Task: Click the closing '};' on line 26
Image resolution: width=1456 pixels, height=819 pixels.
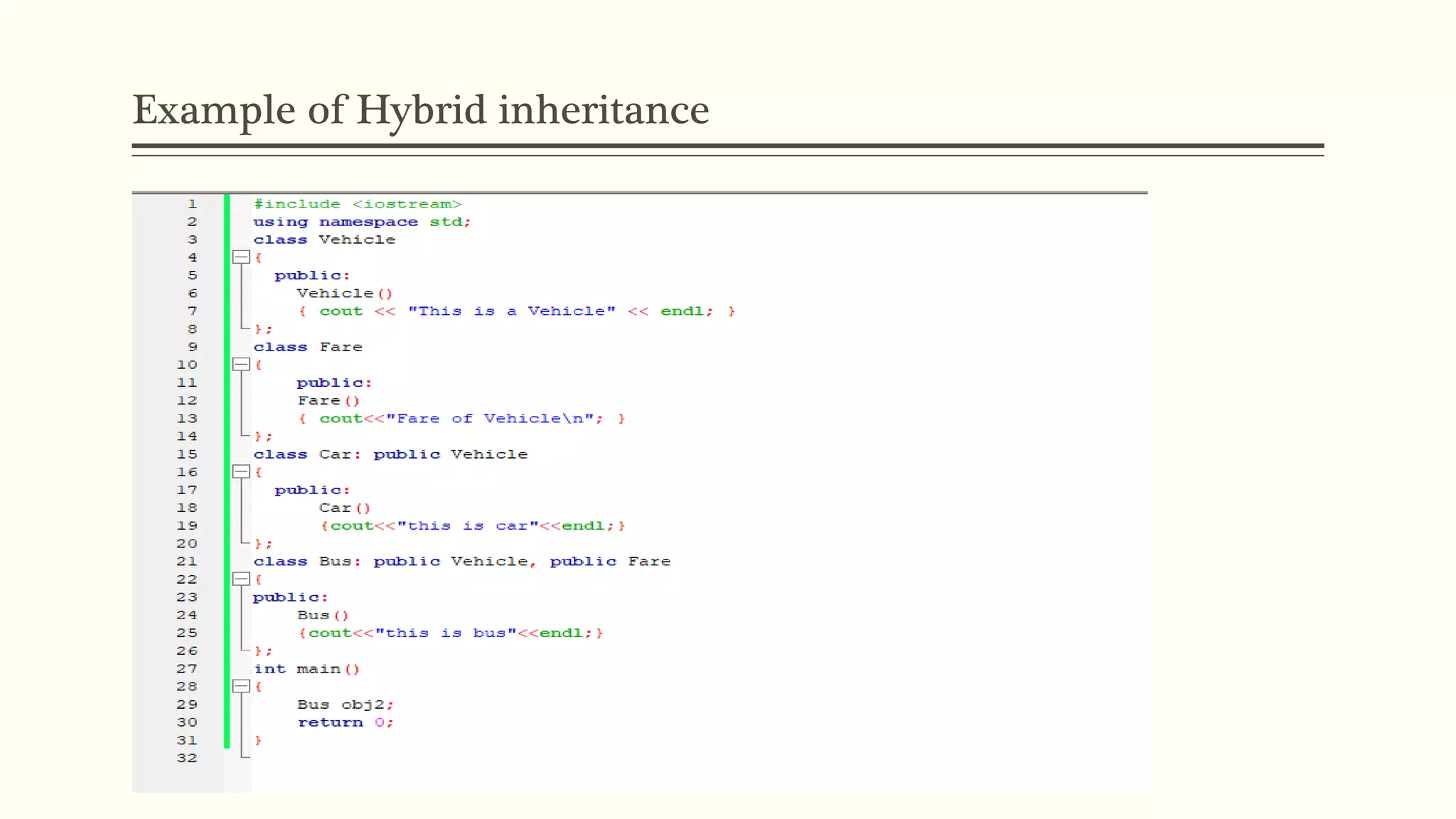Action: tap(263, 651)
